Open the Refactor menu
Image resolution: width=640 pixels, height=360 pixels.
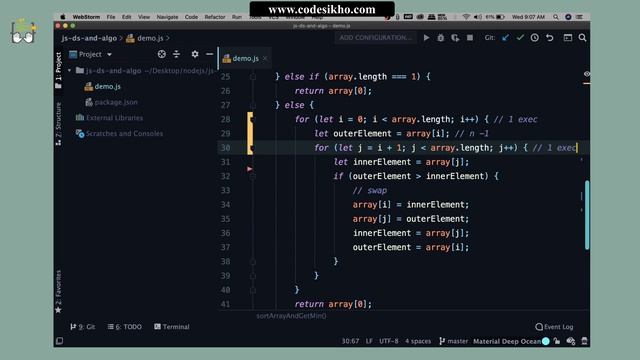215,17
